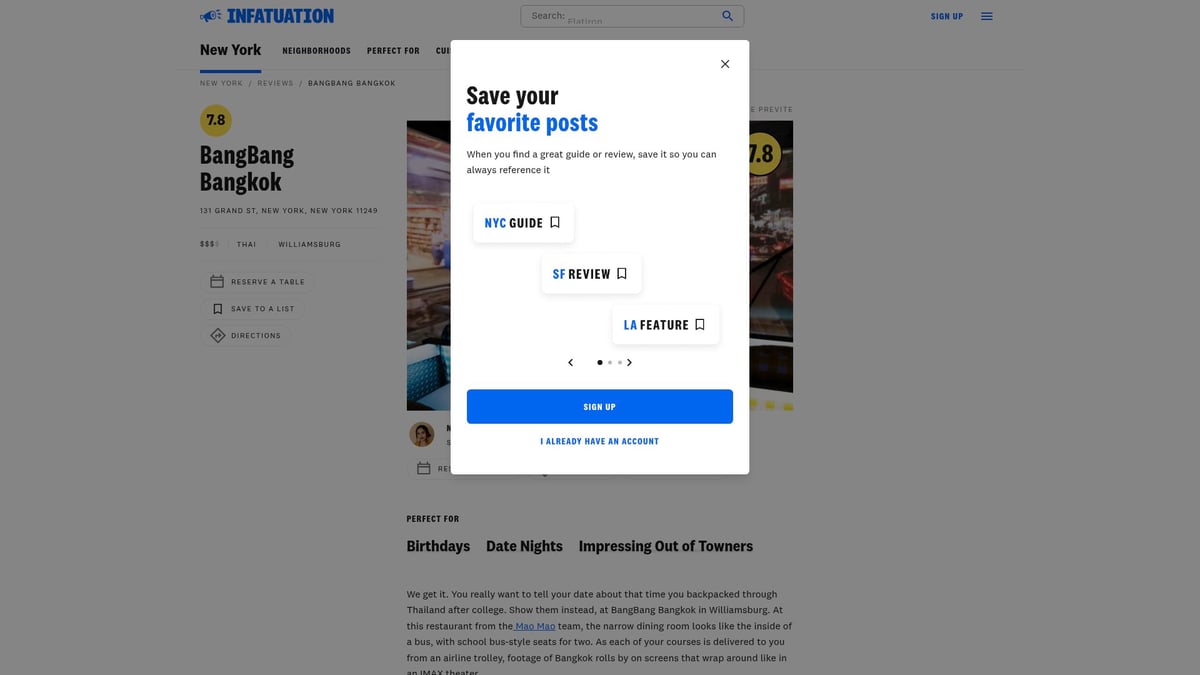Click I Already Have an Account link

pos(600,441)
